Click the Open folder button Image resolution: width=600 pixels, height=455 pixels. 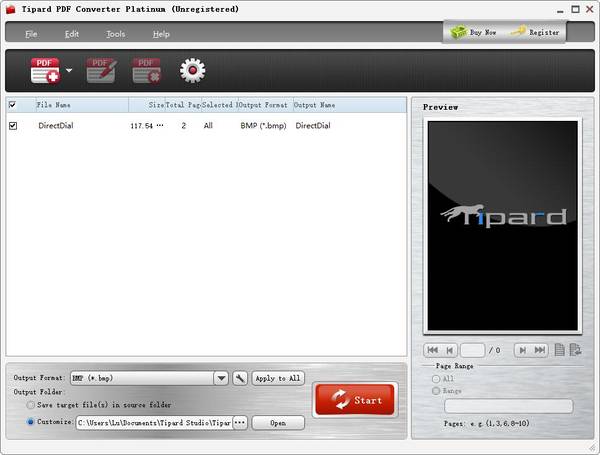coord(278,423)
